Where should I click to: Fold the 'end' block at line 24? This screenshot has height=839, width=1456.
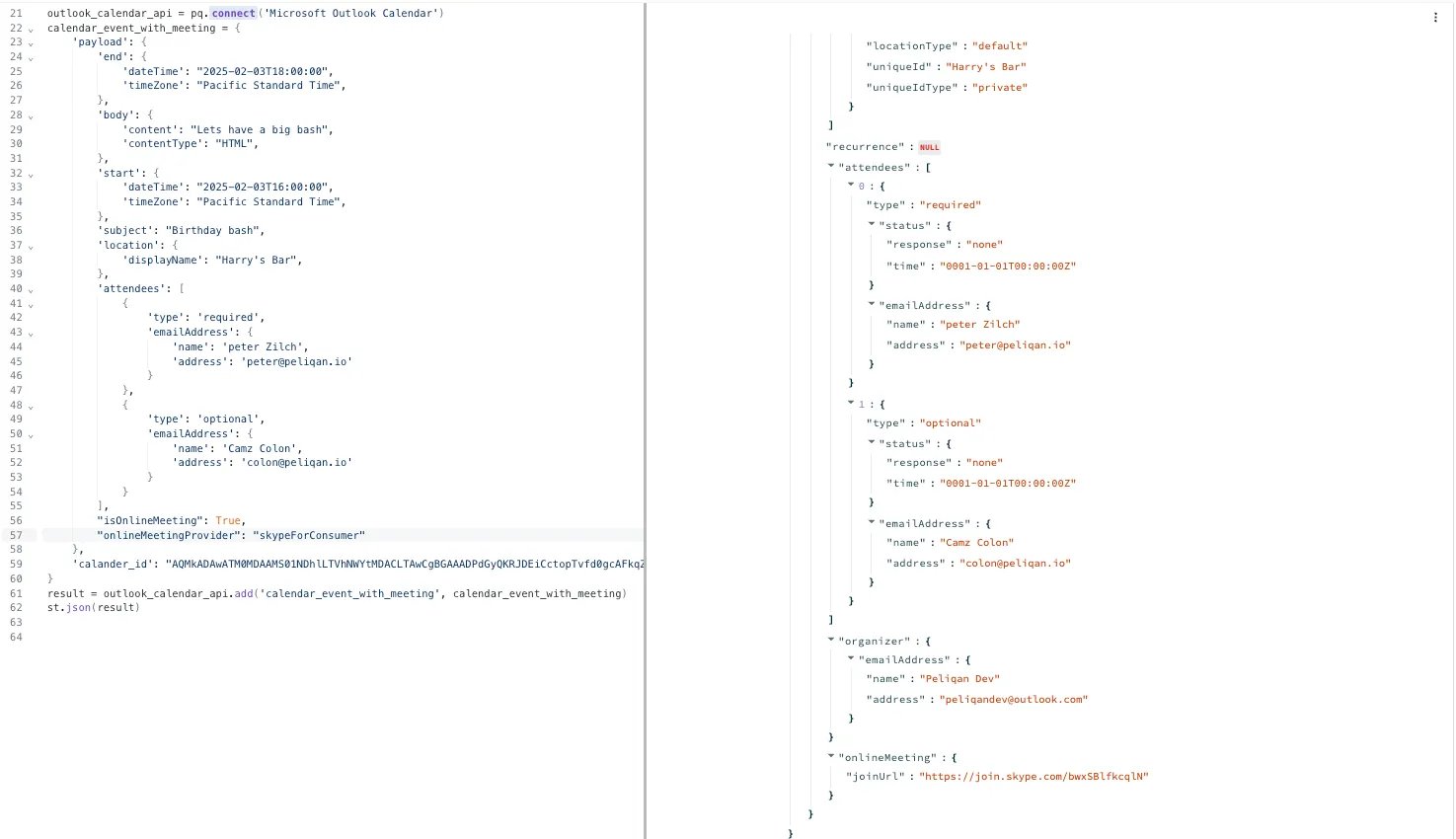[31, 57]
